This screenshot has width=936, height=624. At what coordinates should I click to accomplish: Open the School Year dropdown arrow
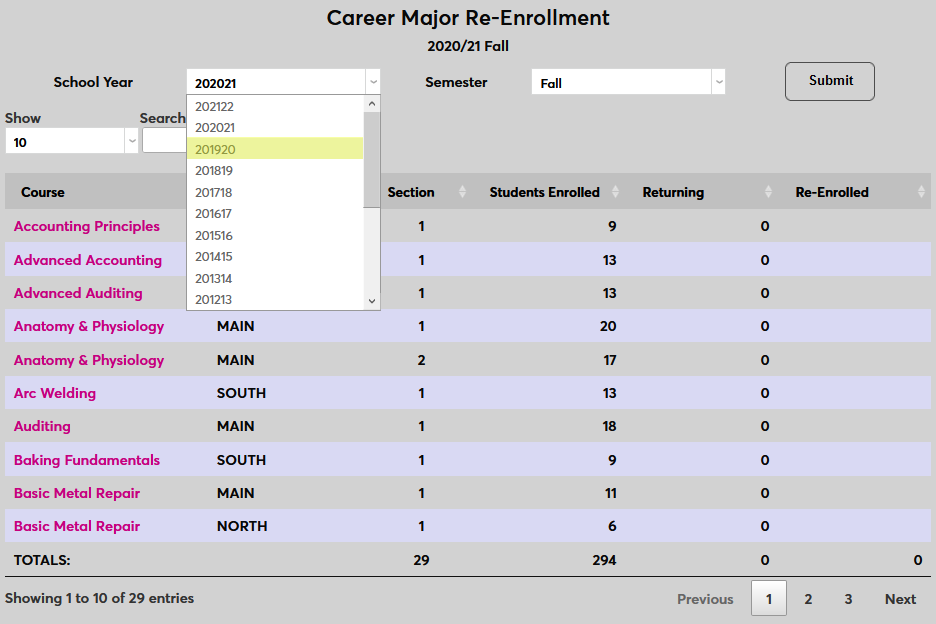(373, 82)
